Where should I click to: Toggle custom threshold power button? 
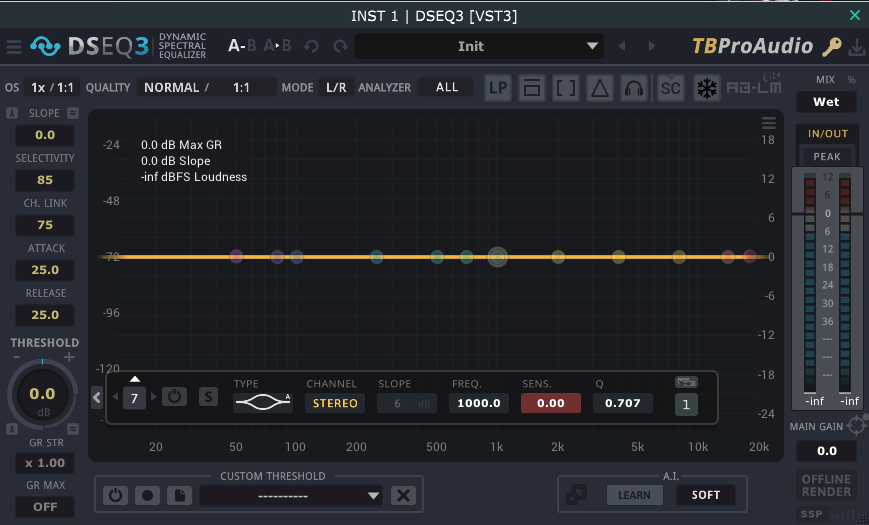[x=115, y=495]
